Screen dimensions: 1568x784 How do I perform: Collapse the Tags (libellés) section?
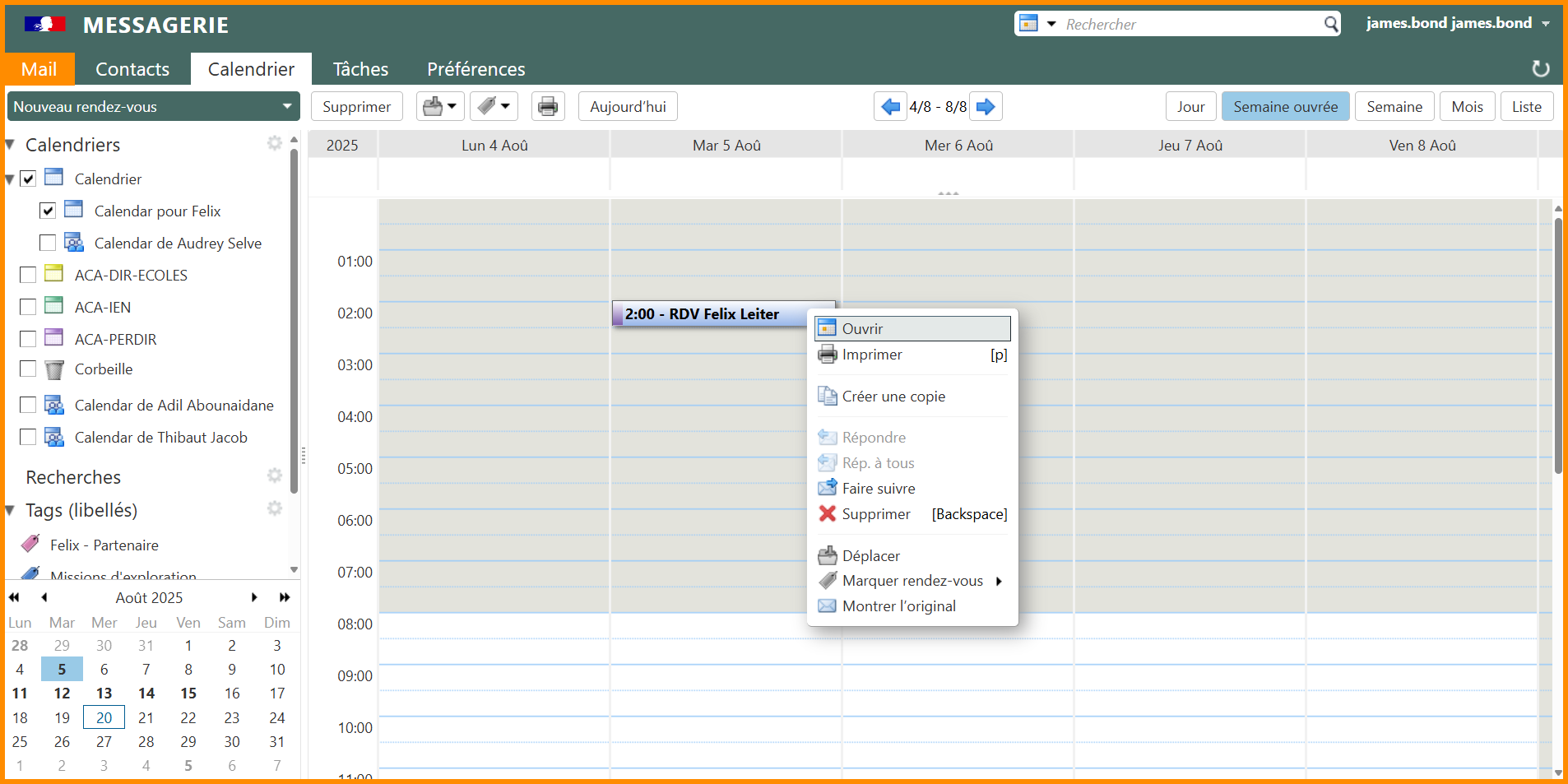point(11,510)
